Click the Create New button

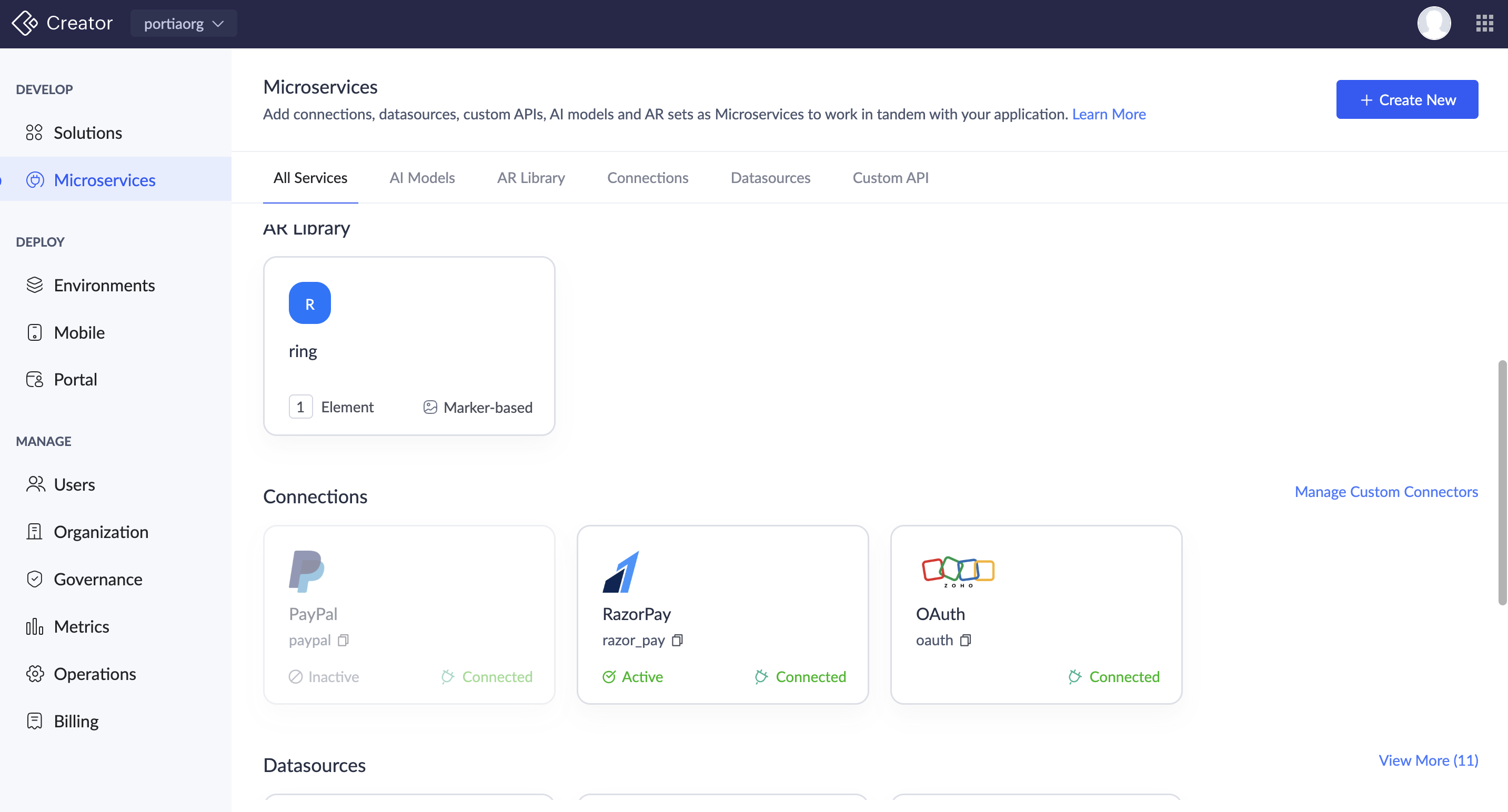[x=1406, y=99]
